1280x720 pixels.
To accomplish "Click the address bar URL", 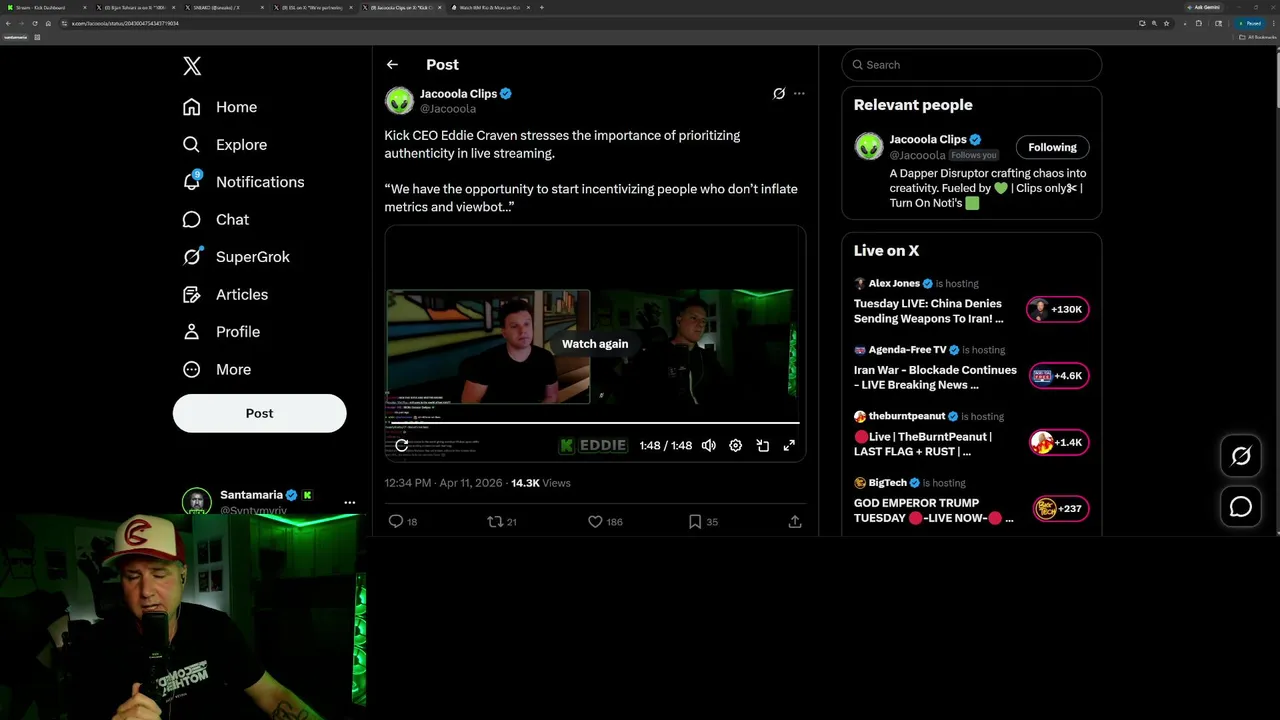I will (x=125, y=23).
